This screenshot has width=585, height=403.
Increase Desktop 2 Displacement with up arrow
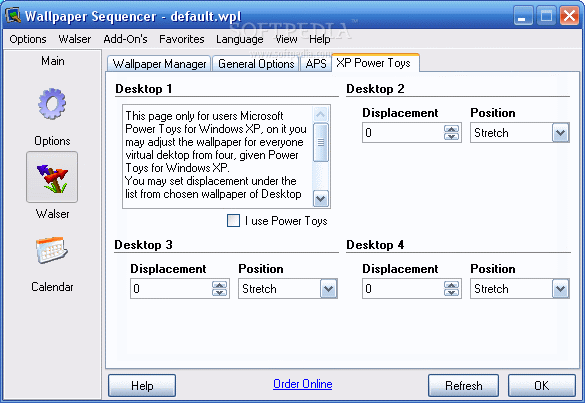click(x=451, y=129)
